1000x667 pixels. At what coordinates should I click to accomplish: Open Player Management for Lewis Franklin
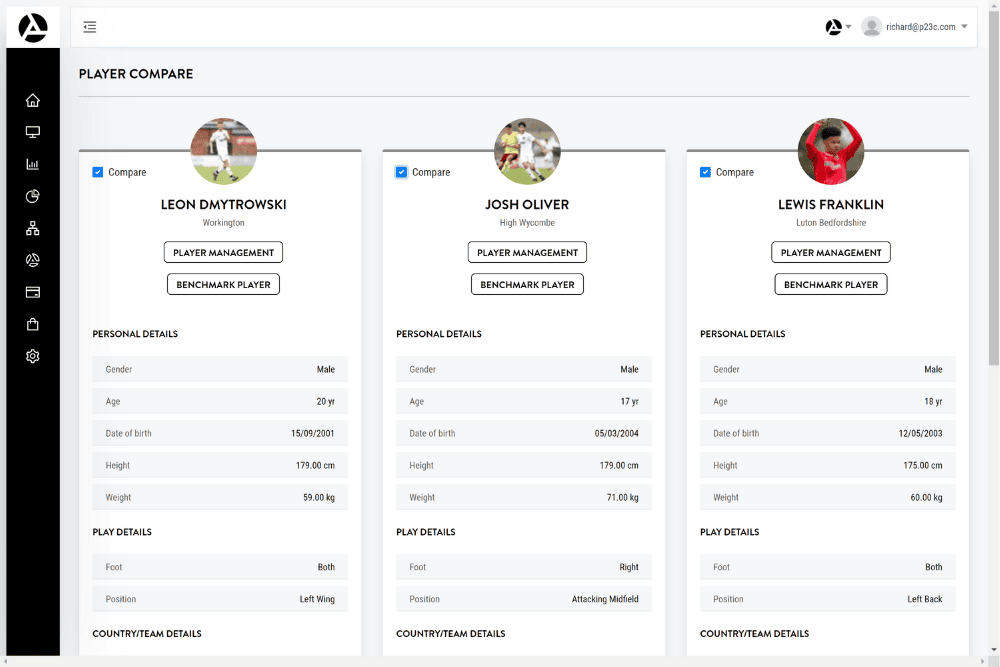pos(830,253)
